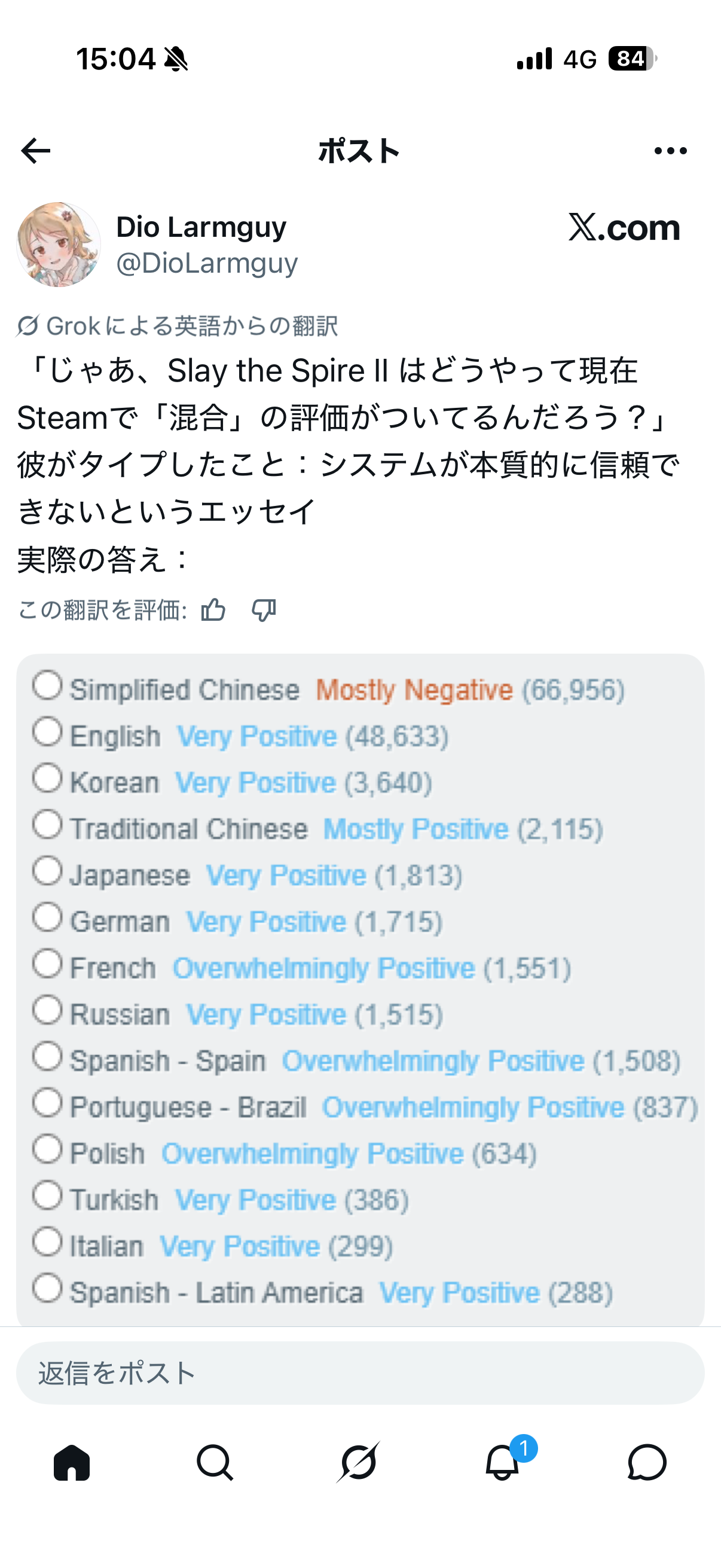This screenshot has height=1568, width=721.
Task: Open the Search tab icon
Action: pyautogui.click(x=215, y=1462)
